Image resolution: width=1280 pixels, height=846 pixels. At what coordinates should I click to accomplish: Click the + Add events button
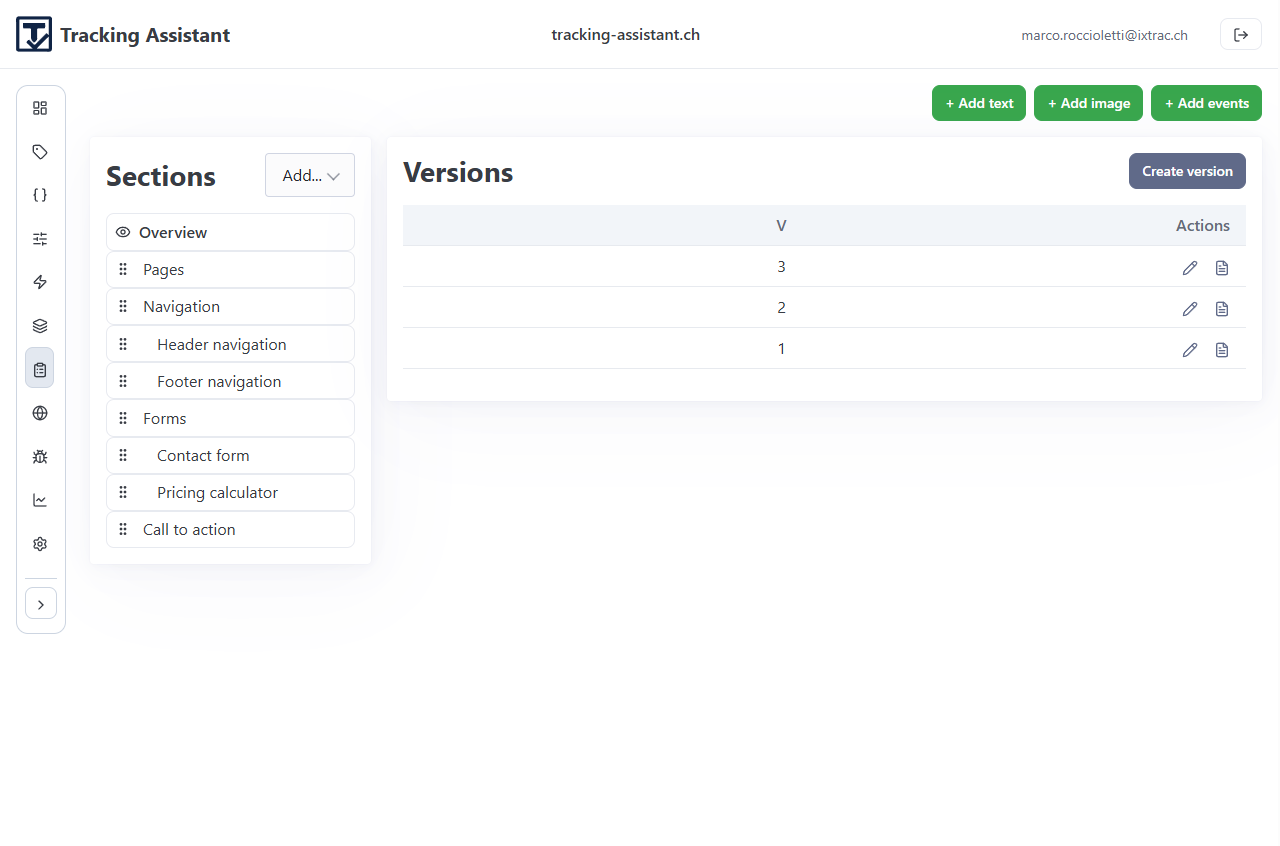point(1206,103)
